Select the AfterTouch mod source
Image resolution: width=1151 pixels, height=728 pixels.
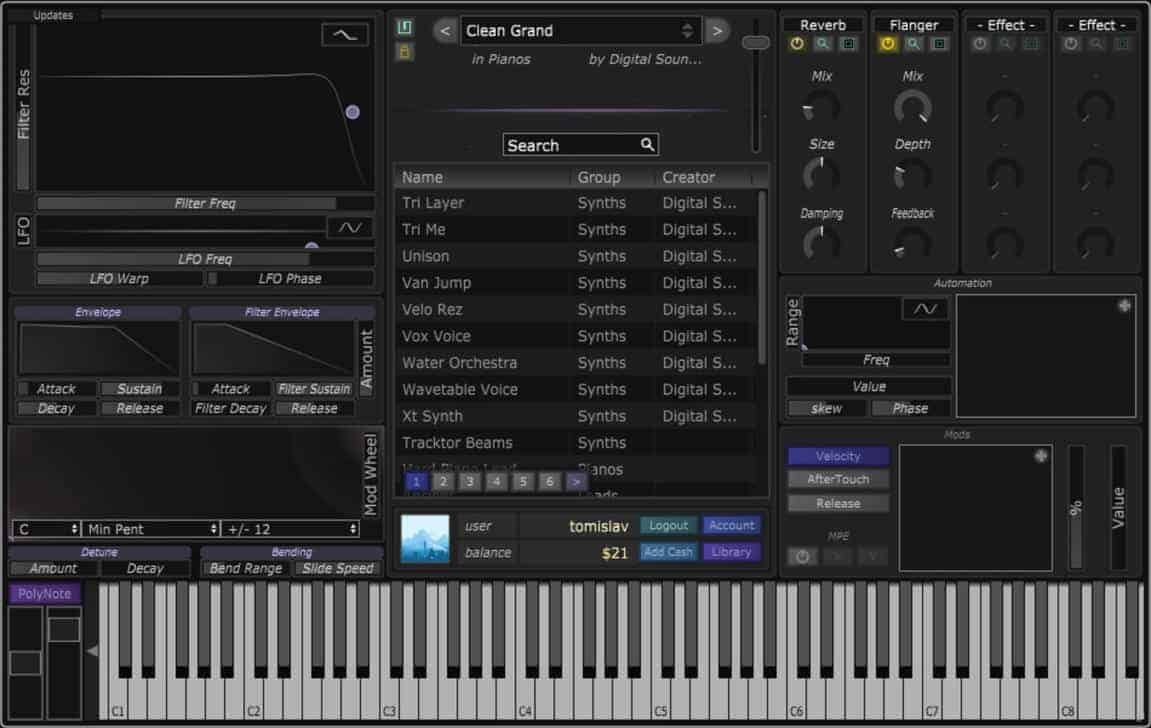coord(838,479)
